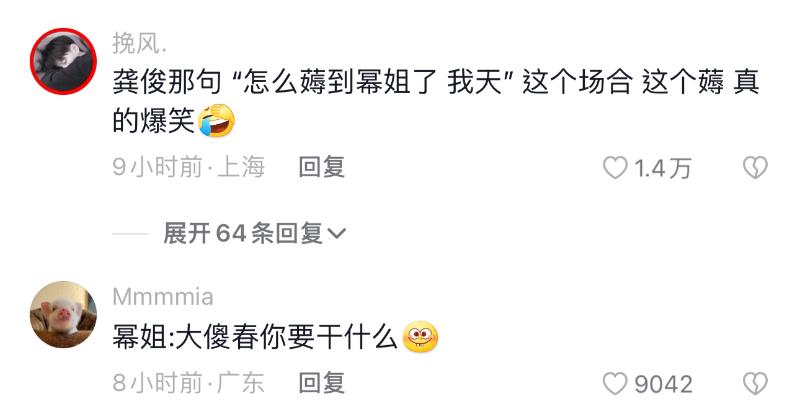Tap the 8小时前·广东 timestamp

pyautogui.click(x=188, y=383)
